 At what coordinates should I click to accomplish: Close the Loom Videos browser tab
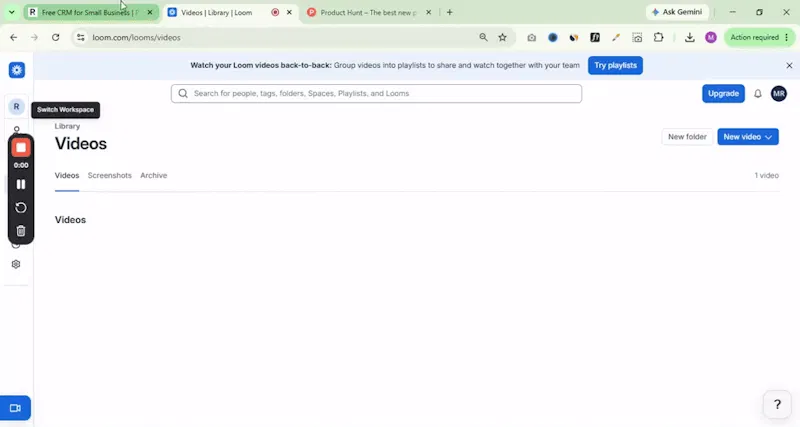point(289,12)
